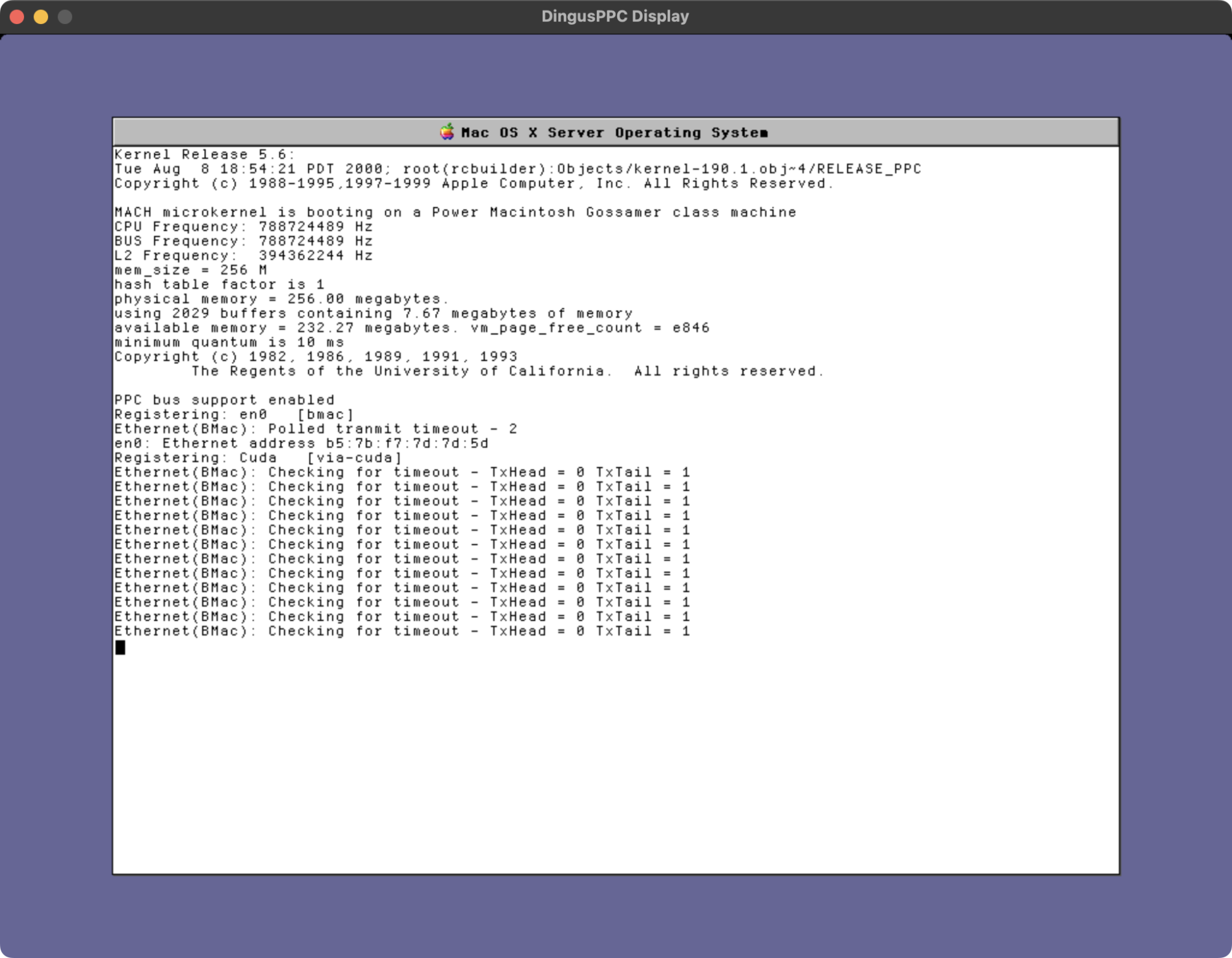Click the Mac OS X Server title text
This screenshot has height=958, width=1232.
pyautogui.click(x=614, y=132)
